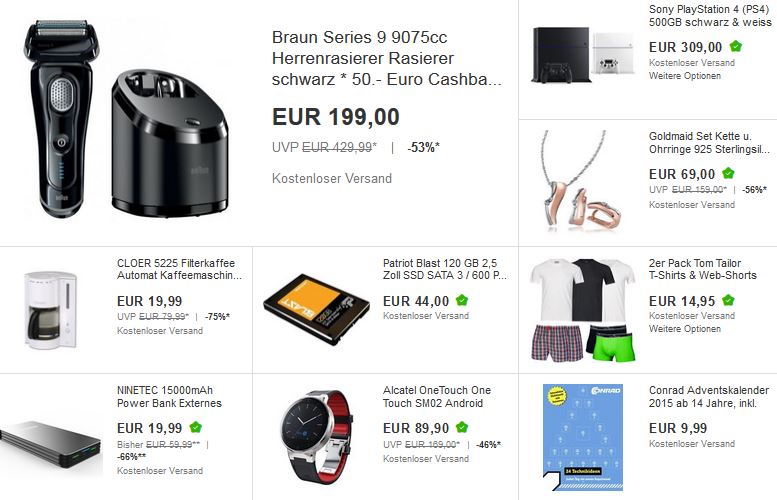The image size is (777, 500).
Task: Open the PlayStation 4 console thumbnail
Action: click(584, 55)
